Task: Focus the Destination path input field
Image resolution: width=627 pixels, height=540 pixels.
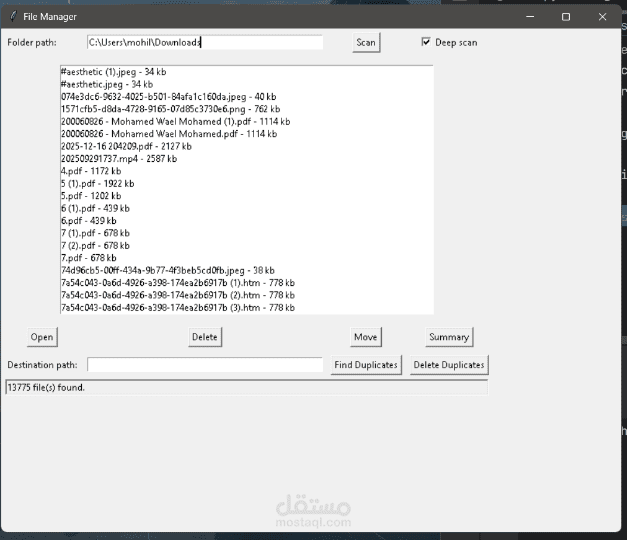Action: [205, 365]
